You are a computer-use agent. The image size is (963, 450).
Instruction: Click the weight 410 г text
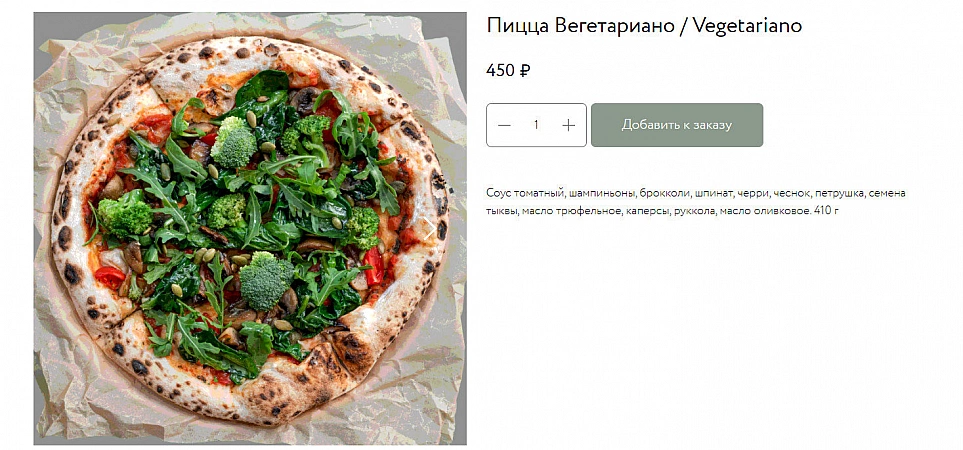coord(827,211)
